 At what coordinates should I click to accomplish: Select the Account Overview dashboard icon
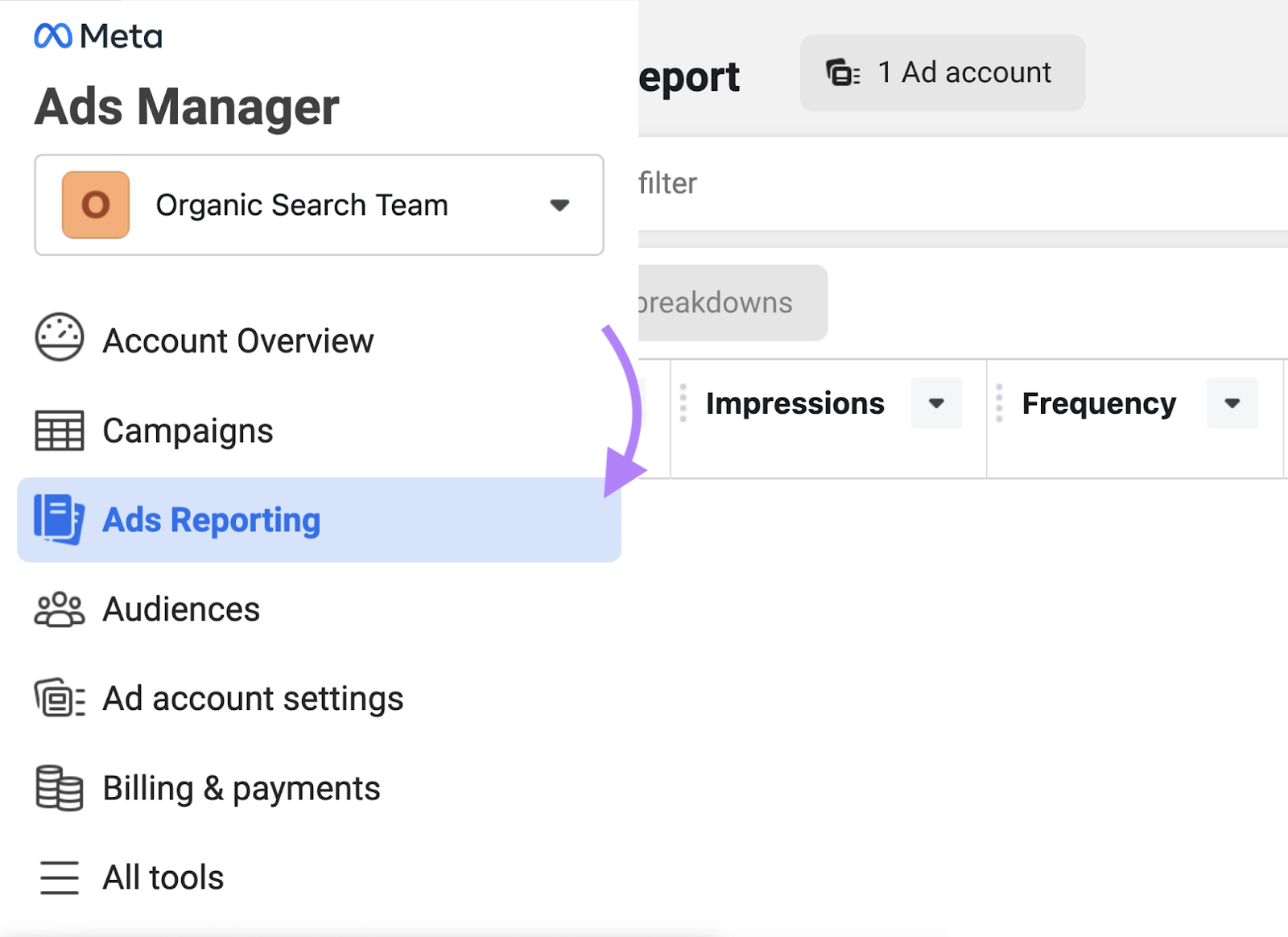coord(58,338)
